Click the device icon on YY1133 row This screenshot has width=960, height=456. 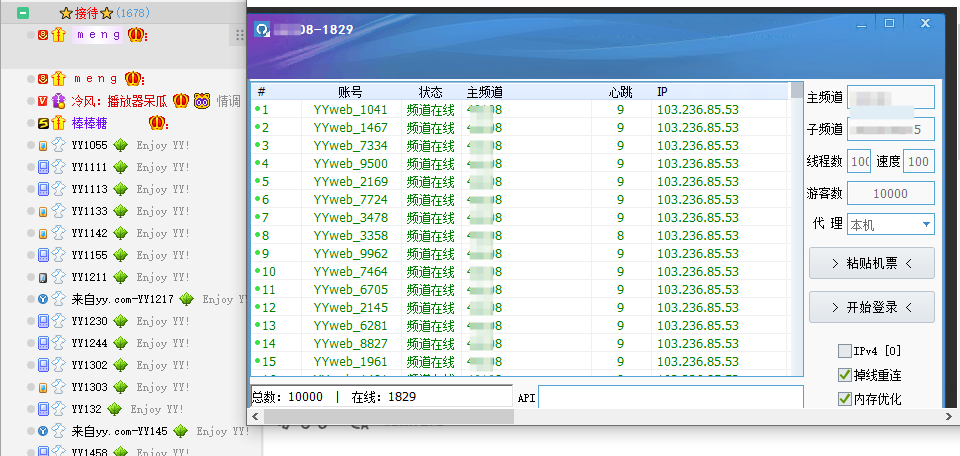(x=42, y=211)
